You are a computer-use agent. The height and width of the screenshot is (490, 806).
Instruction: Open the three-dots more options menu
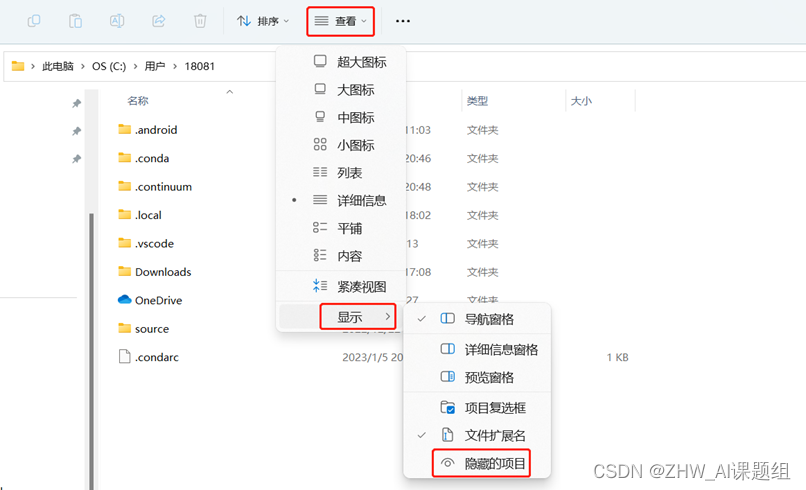coord(402,21)
